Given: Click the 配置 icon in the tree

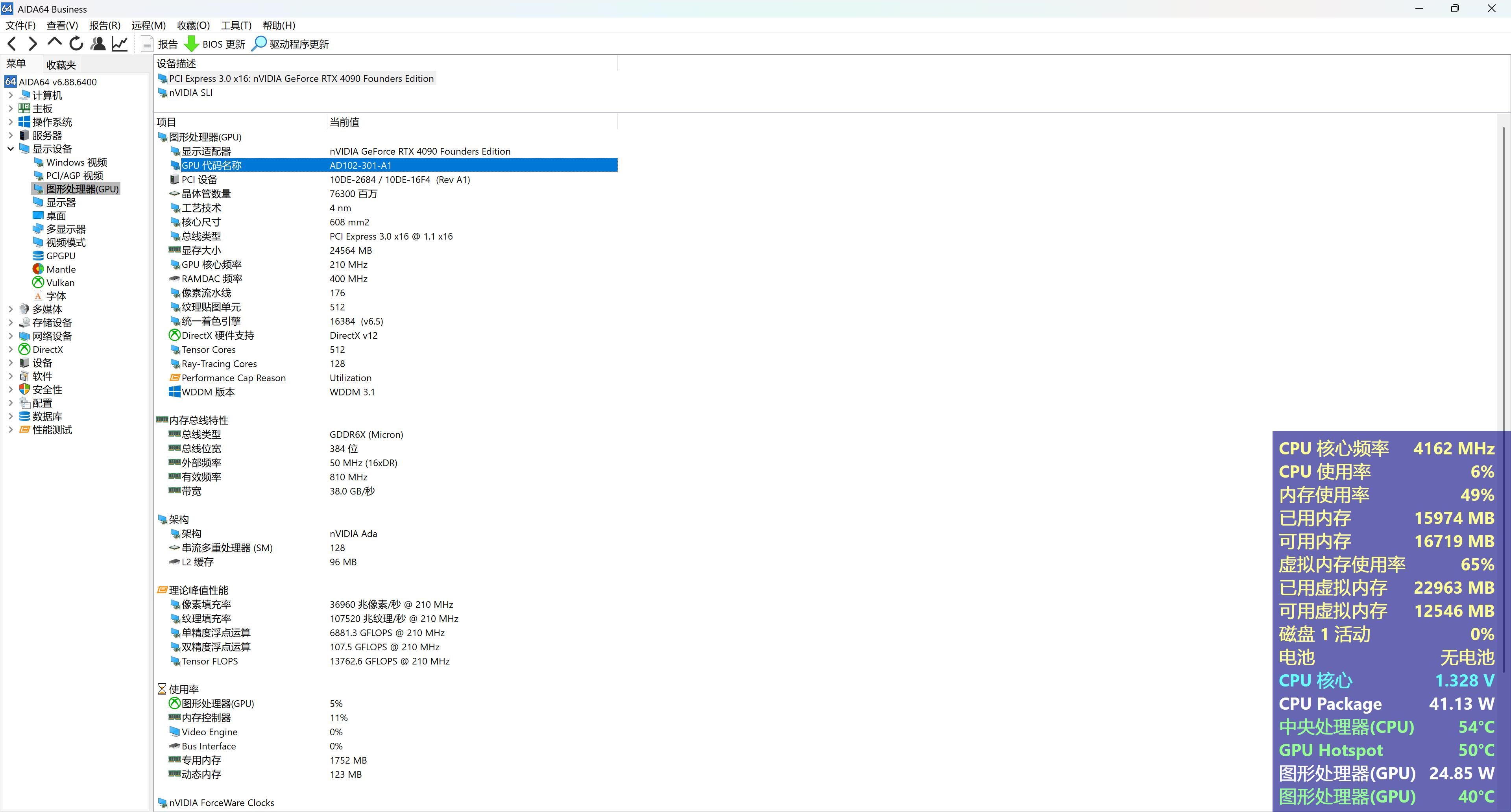Looking at the screenshot, I should (25, 403).
